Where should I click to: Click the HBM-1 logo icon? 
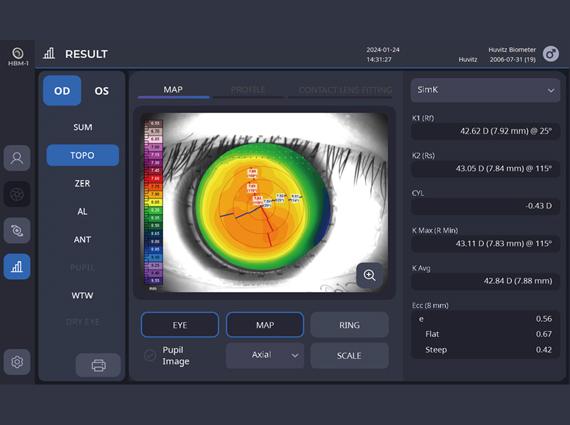coord(17,56)
